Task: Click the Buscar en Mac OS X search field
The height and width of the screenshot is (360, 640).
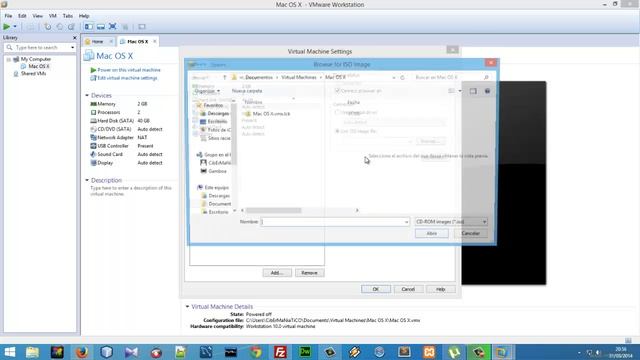Action: [451, 77]
